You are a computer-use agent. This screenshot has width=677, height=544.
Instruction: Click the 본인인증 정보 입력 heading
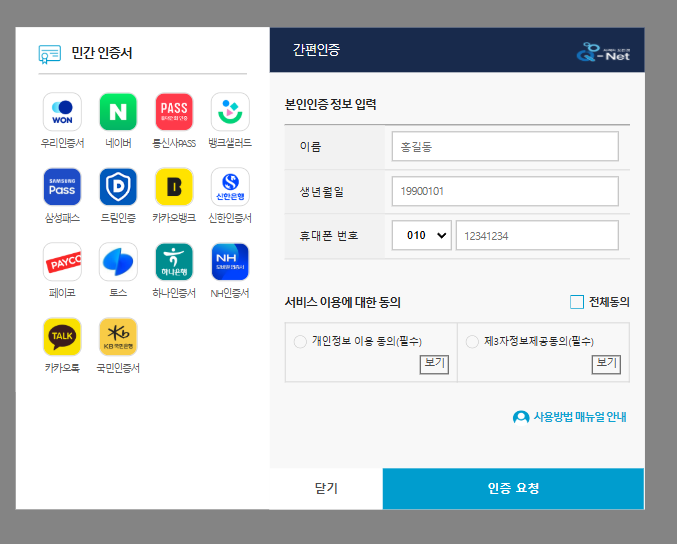click(x=330, y=104)
